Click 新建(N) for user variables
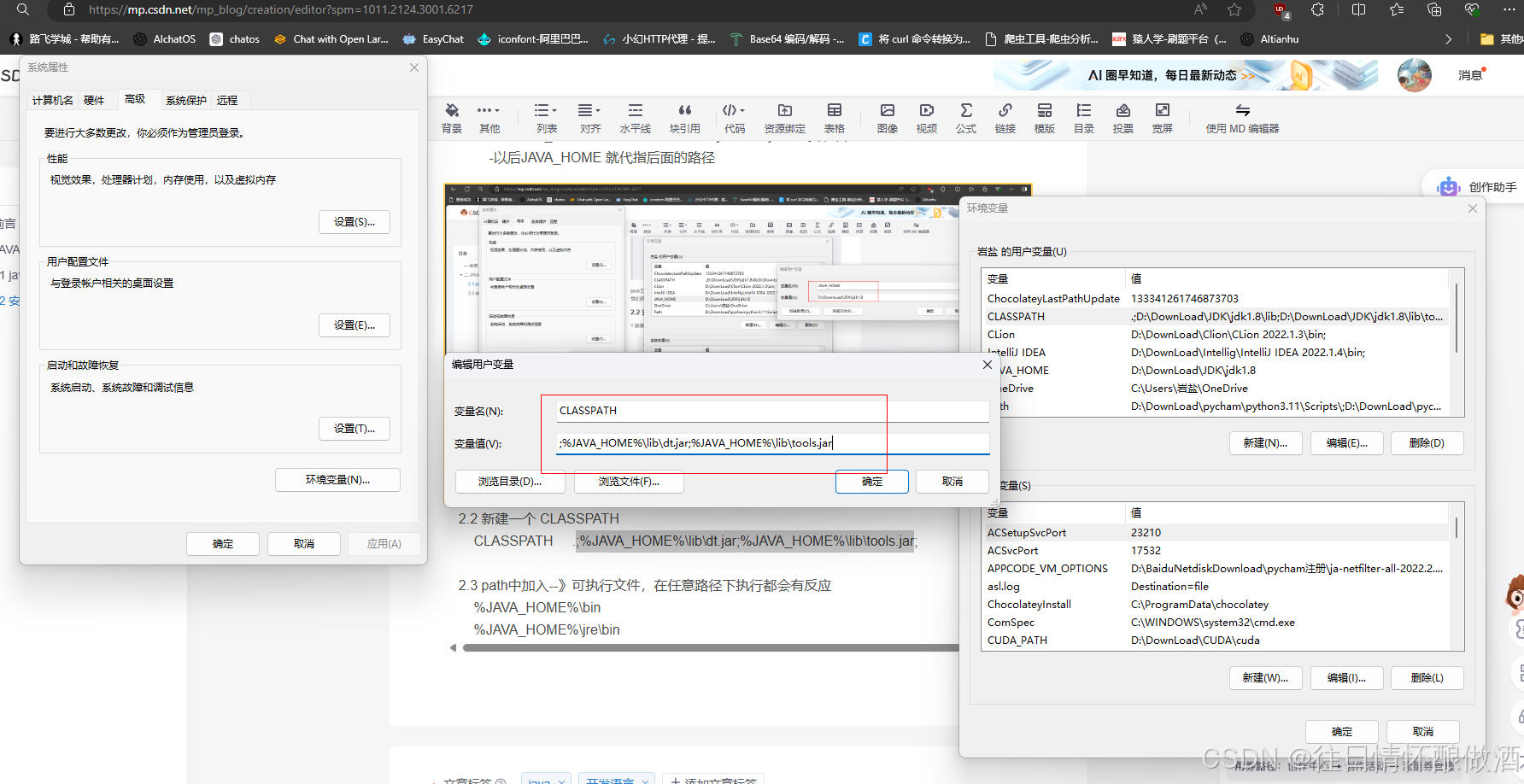 (x=1266, y=443)
